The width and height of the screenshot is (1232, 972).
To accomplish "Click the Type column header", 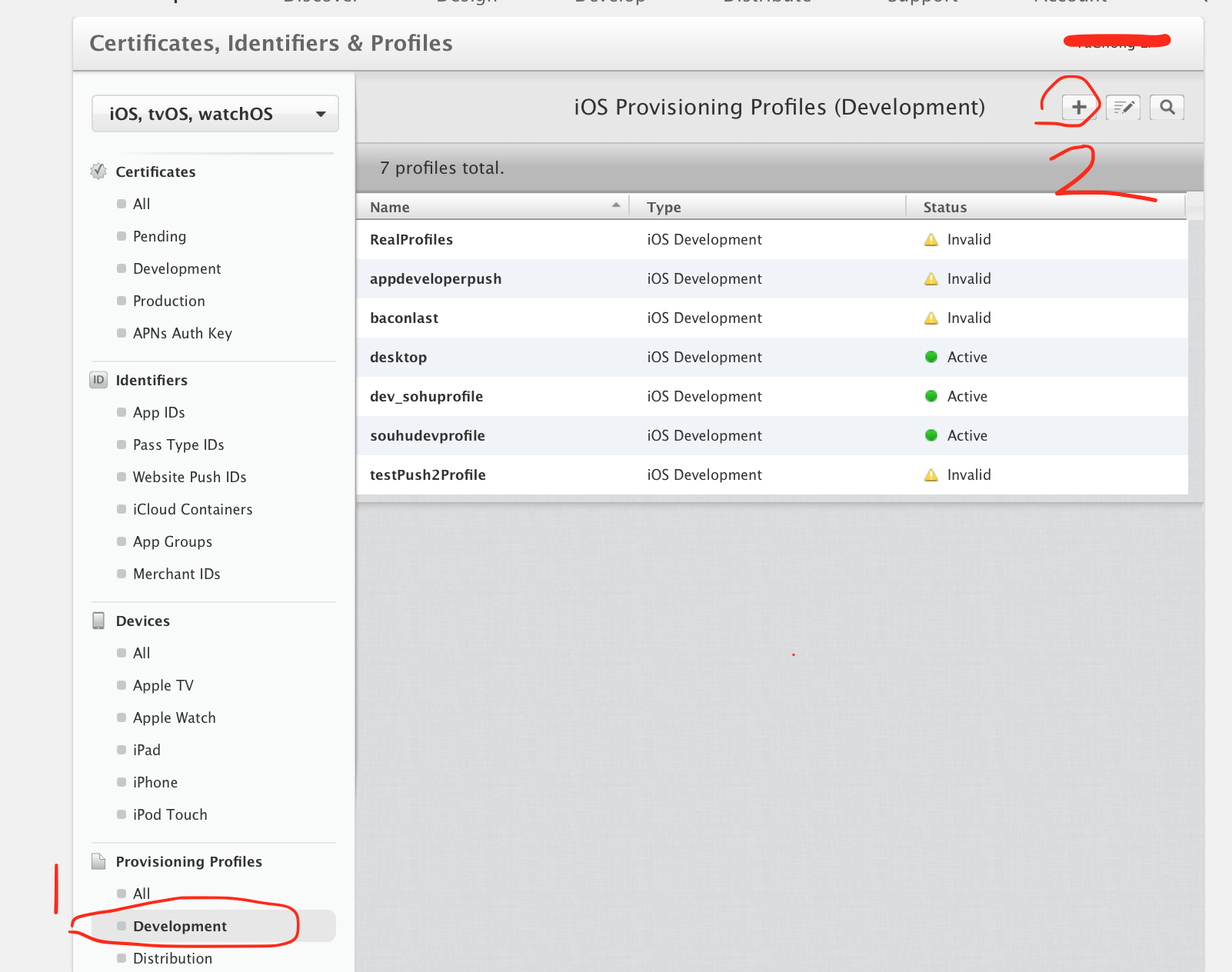I will pos(664,207).
